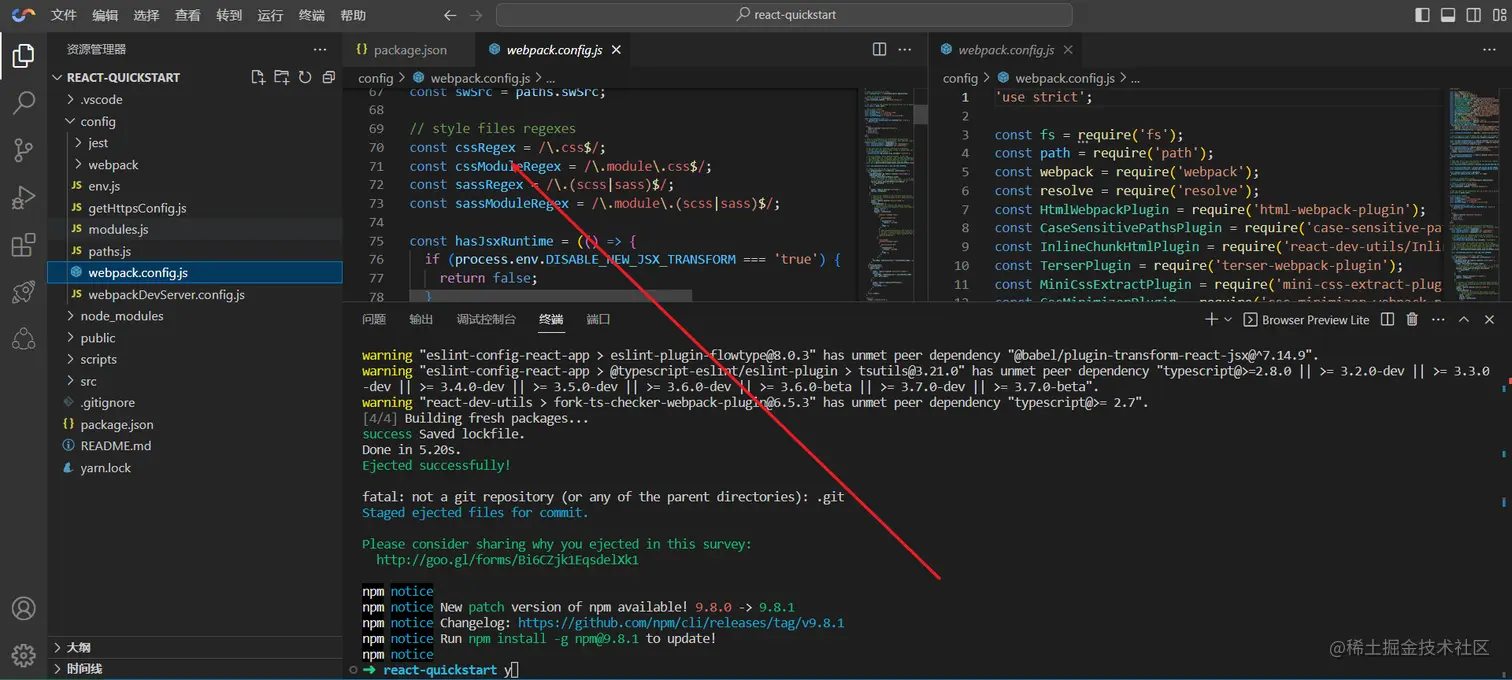Open terminal panel more actions menu
This screenshot has height=680, width=1512.
click(1438, 320)
